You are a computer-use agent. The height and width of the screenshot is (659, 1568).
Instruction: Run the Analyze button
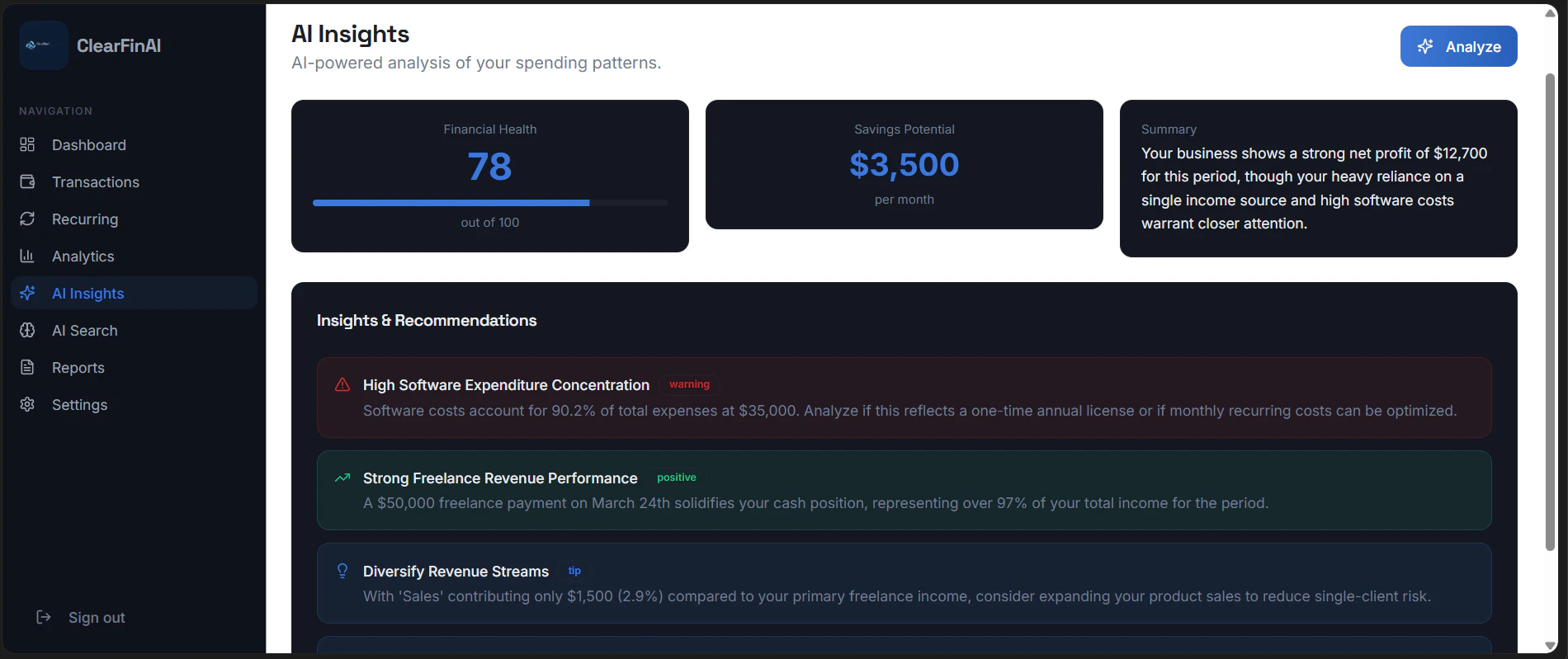(x=1458, y=46)
